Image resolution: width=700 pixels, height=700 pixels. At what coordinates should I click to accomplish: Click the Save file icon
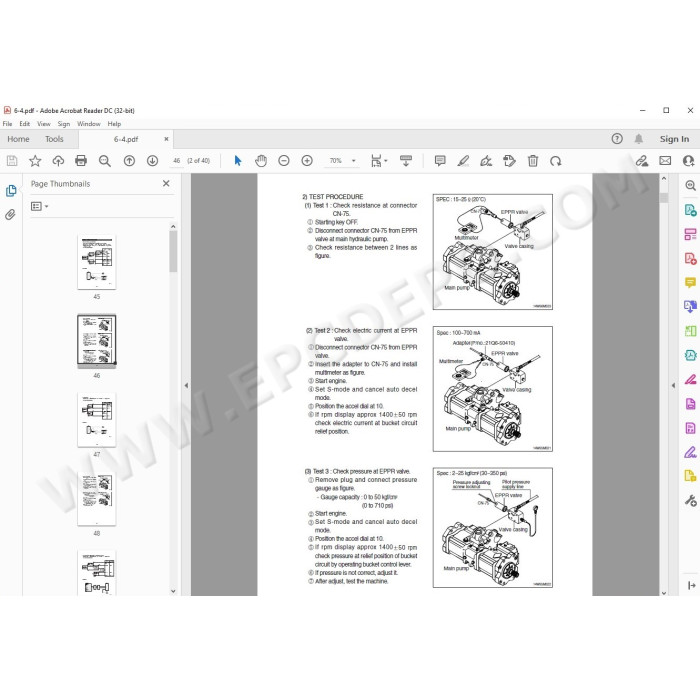tap(12, 161)
